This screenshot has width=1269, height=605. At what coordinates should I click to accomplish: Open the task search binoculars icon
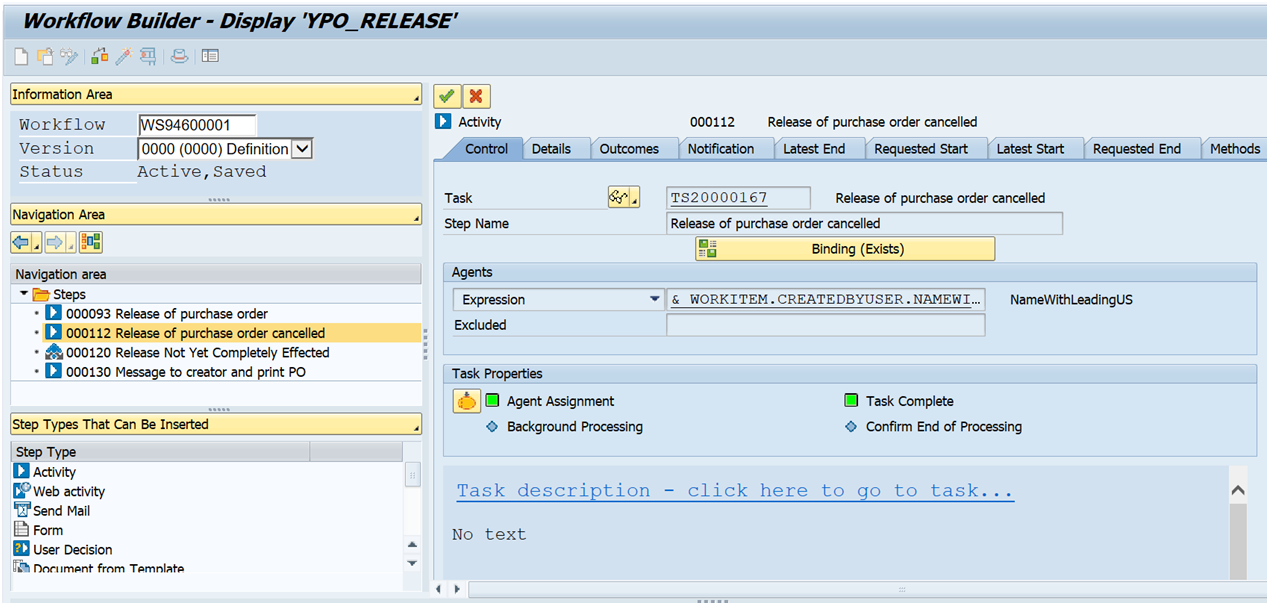click(x=618, y=197)
